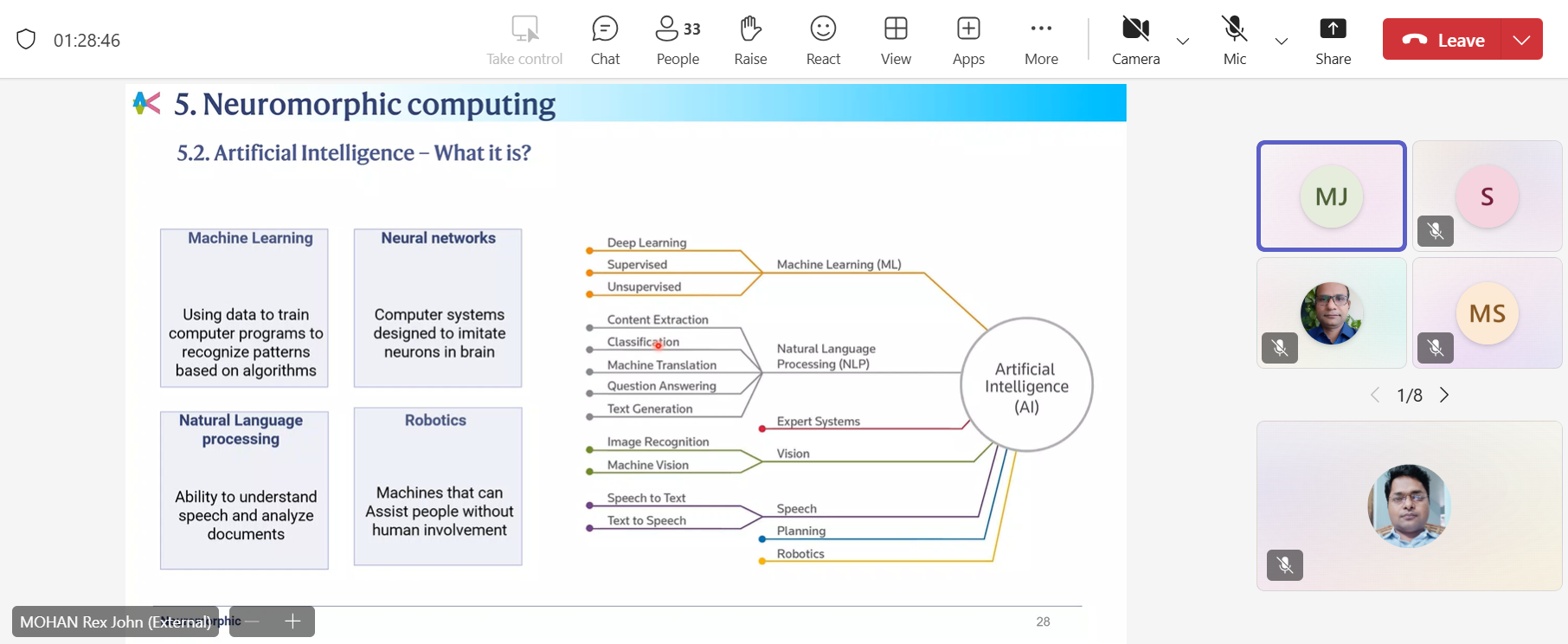Viewport: 1568px width, 644px height.
Task: Select the MS participant tile
Action: coord(1487,313)
